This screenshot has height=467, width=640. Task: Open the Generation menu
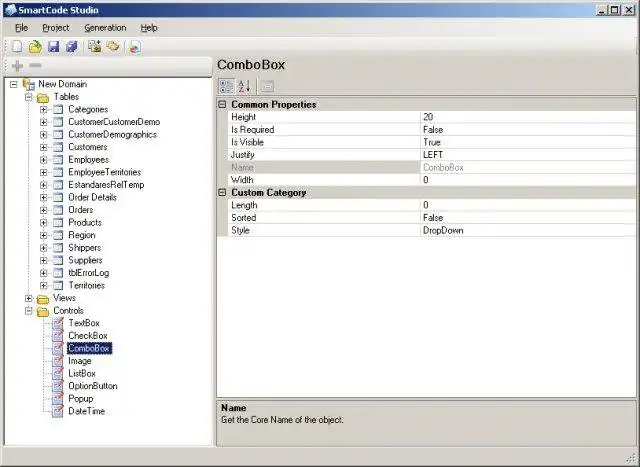105,28
